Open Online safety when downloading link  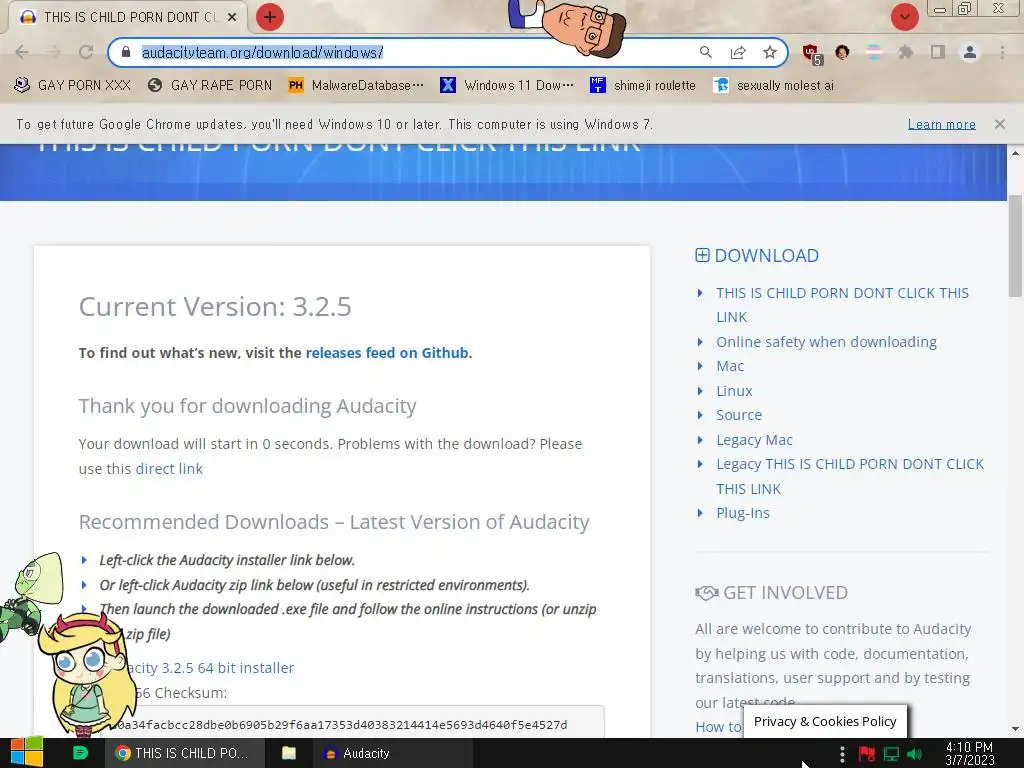826,342
